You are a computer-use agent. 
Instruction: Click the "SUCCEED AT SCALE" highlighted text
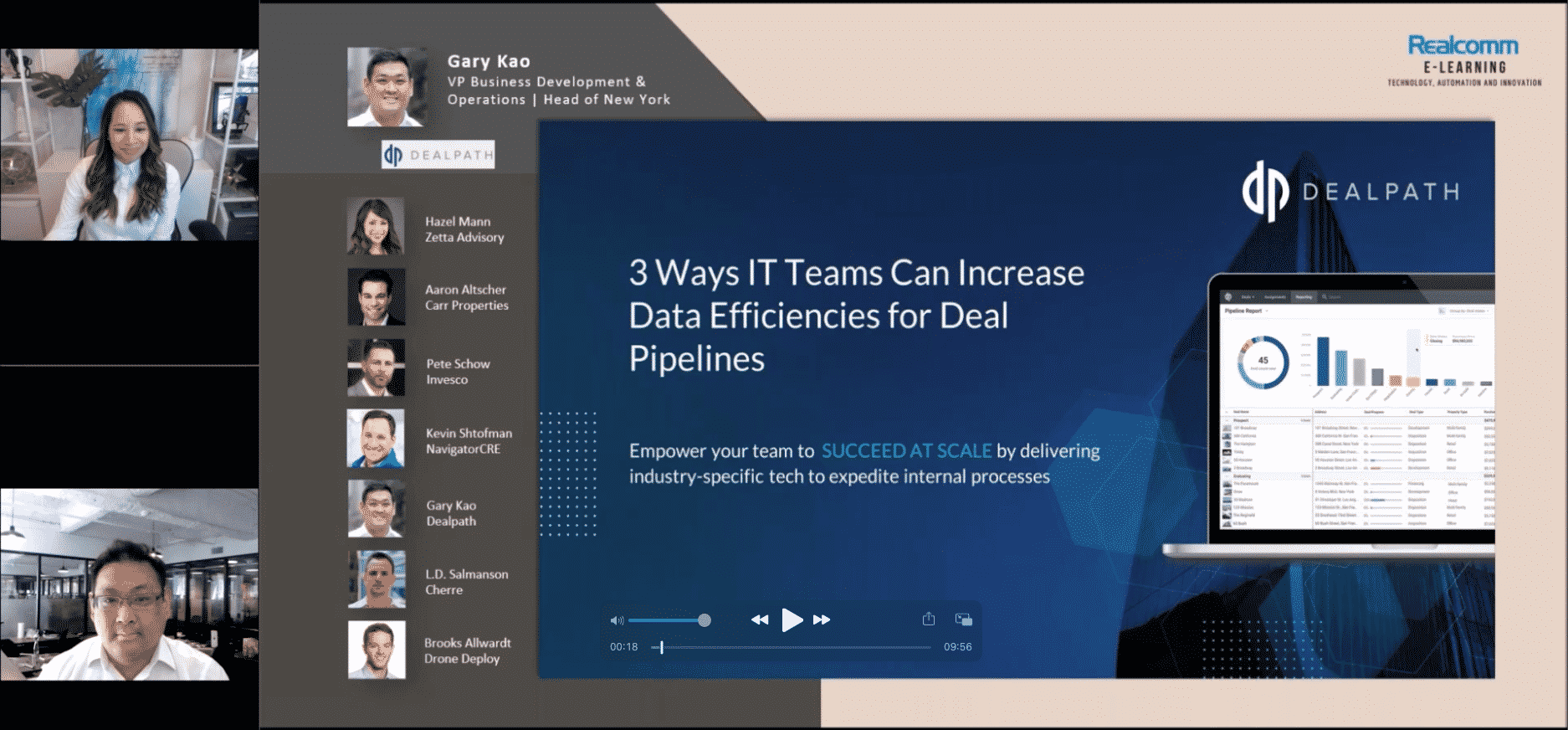click(x=906, y=451)
